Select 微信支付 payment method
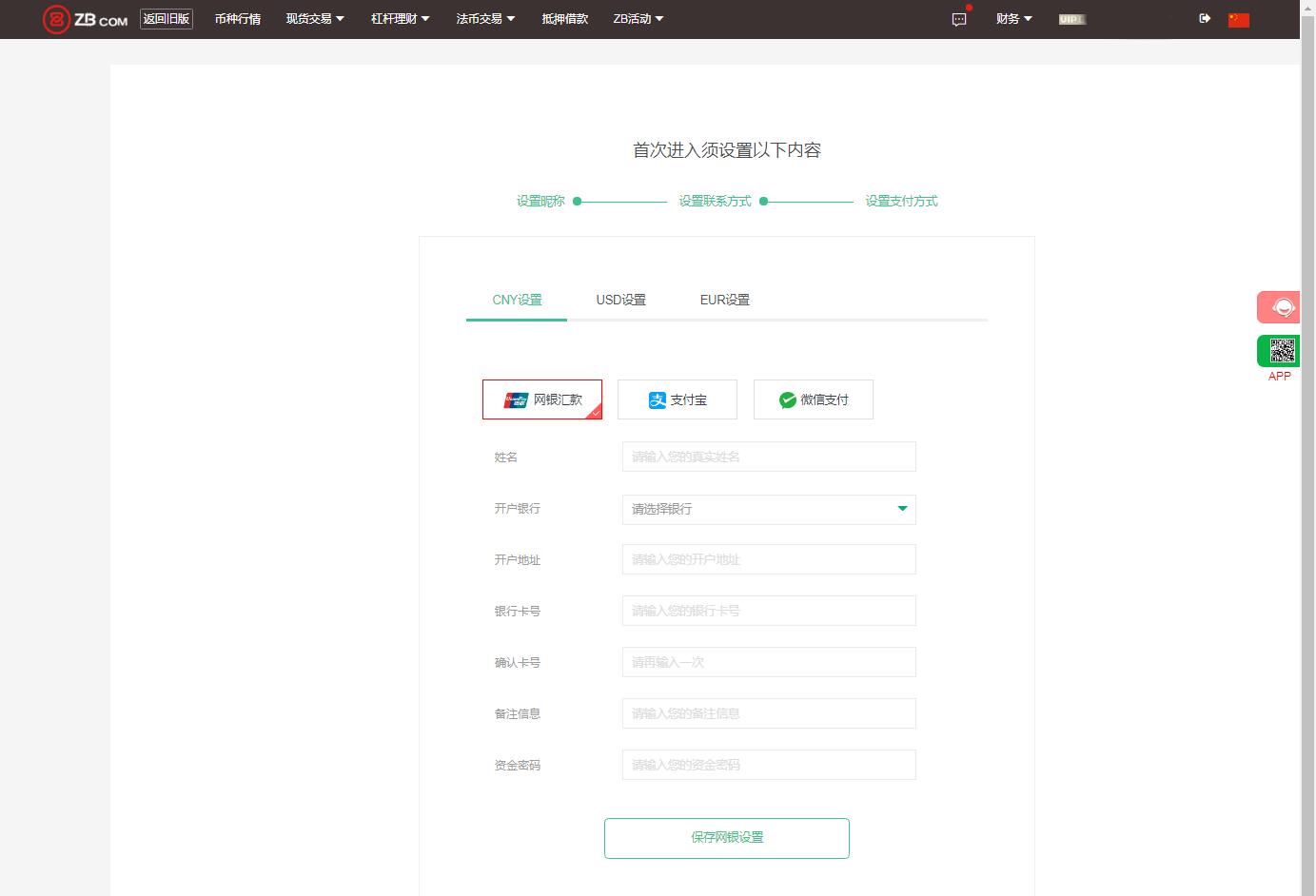The height and width of the screenshot is (896, 1316). (814, 399)
